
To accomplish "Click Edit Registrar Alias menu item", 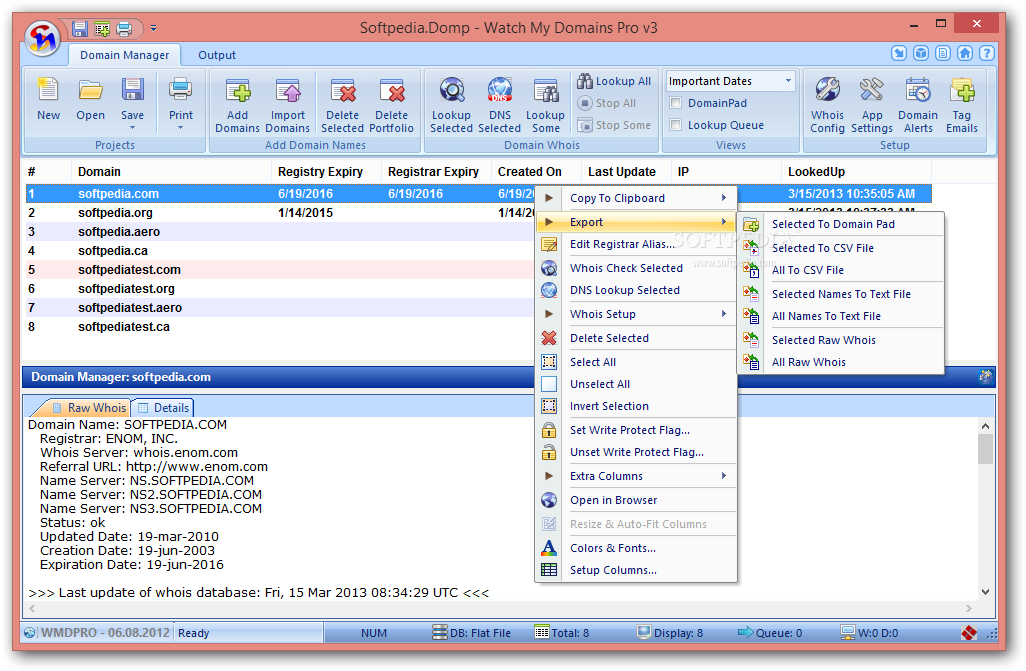I will 636,244.
